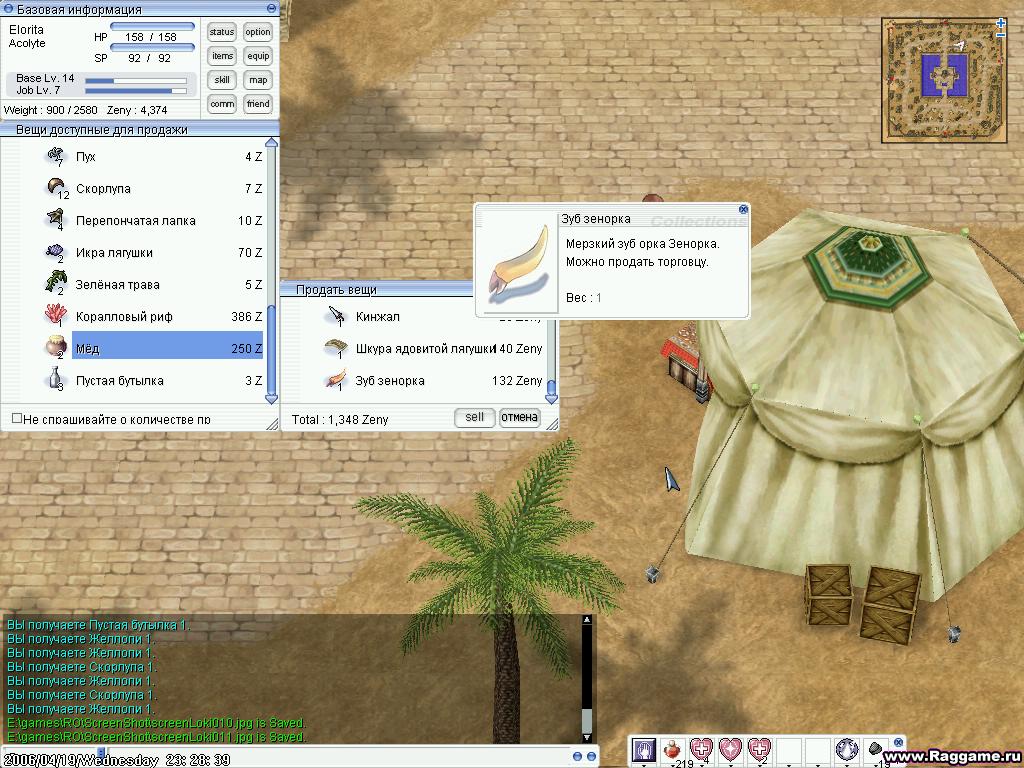The image size is (1024, 768).
Task: Click the HP bar 158 / 158
Action: [152, 27]
